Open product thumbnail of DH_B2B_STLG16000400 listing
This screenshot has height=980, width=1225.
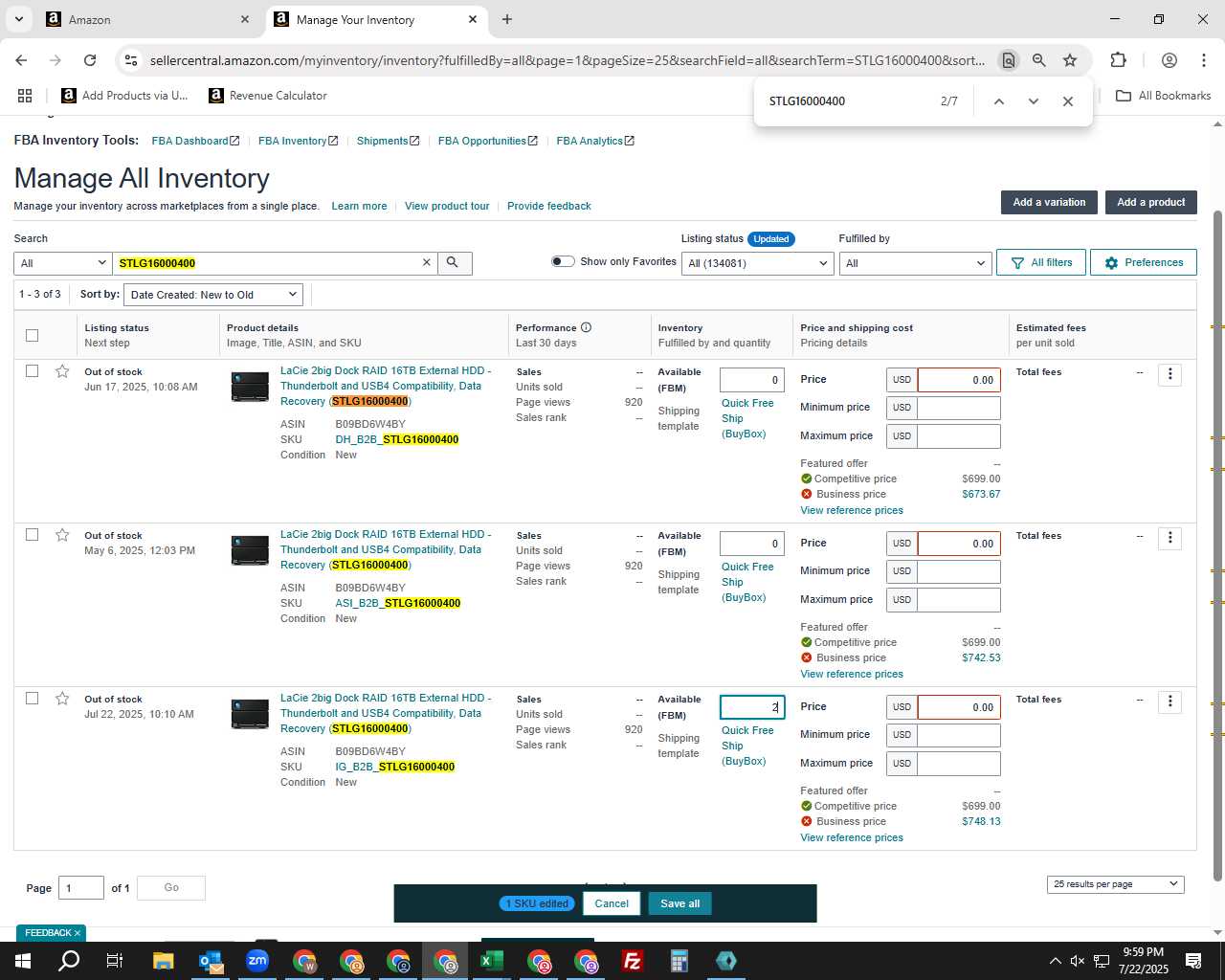pyautogui.click(x=250, y=387)
